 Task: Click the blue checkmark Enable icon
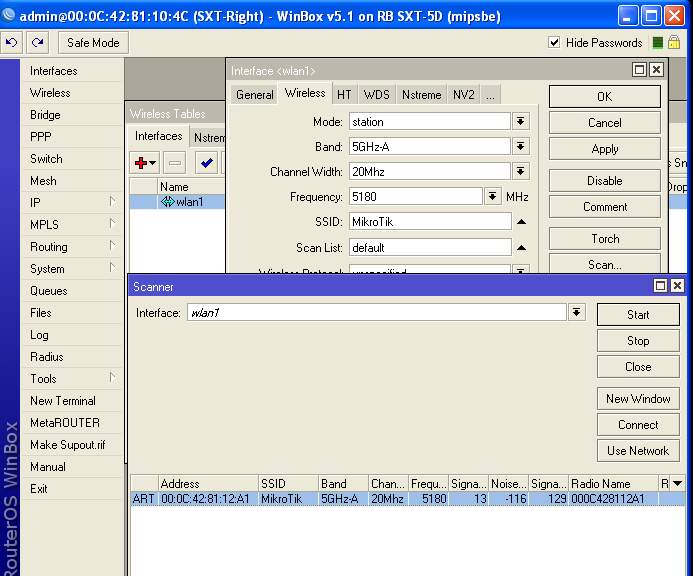[206, 163]
